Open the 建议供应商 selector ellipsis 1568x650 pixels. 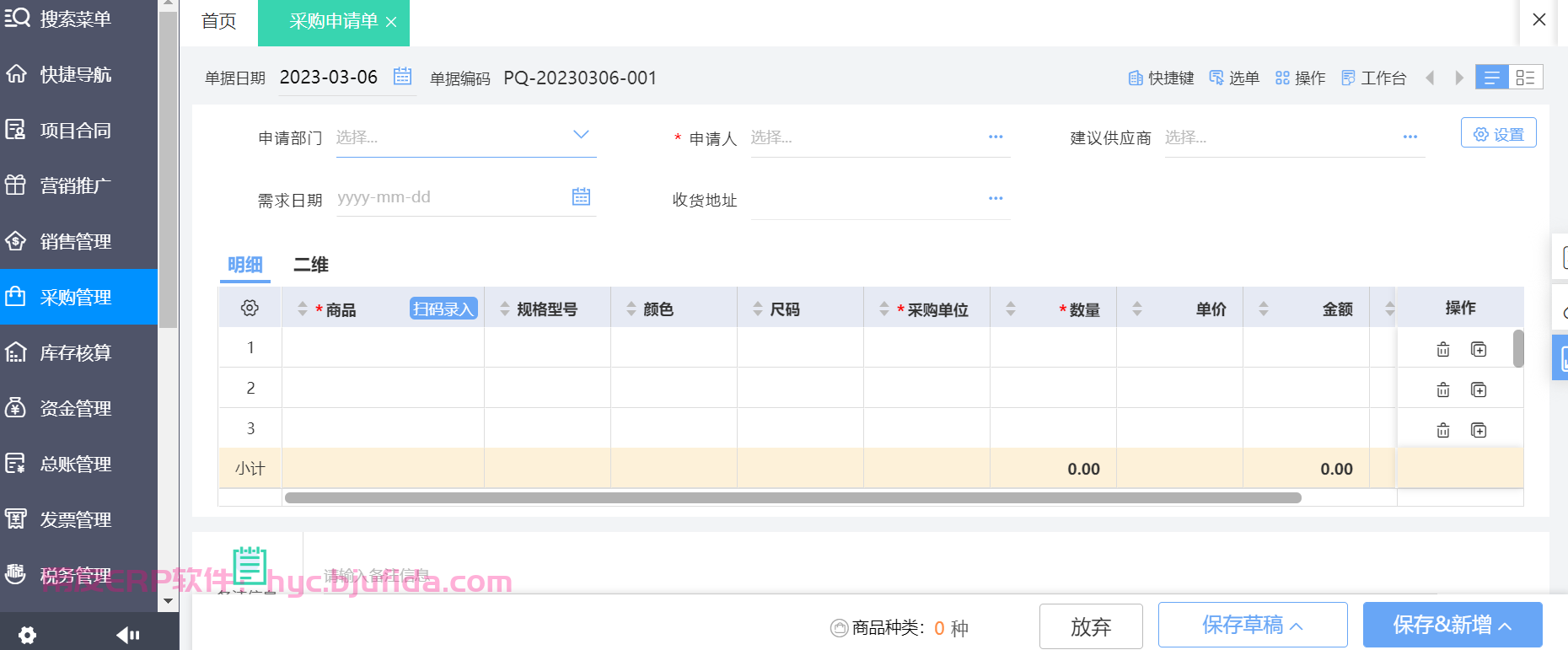(x=1410, y=137)
